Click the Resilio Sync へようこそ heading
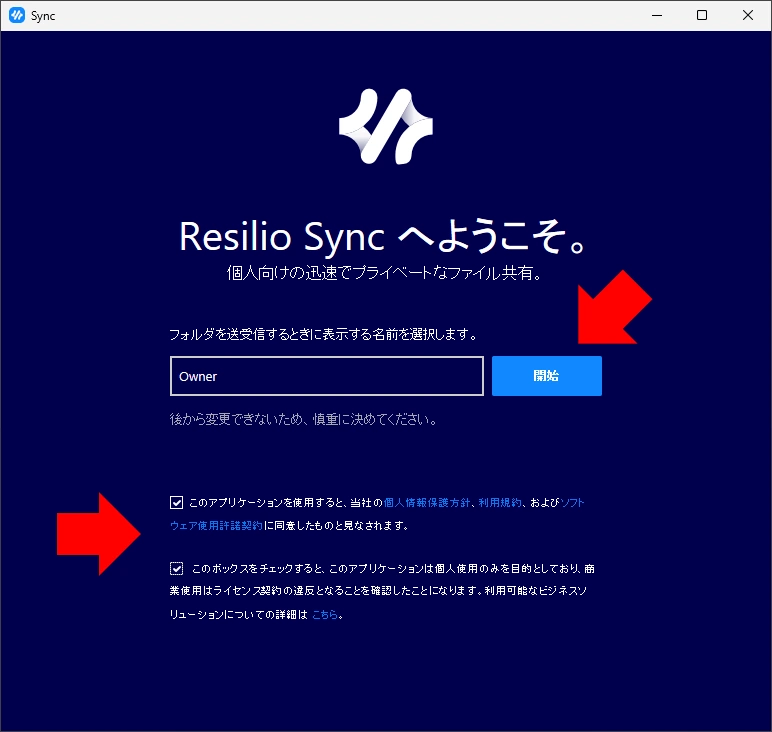772x732 pixels. tap(383, 237)
